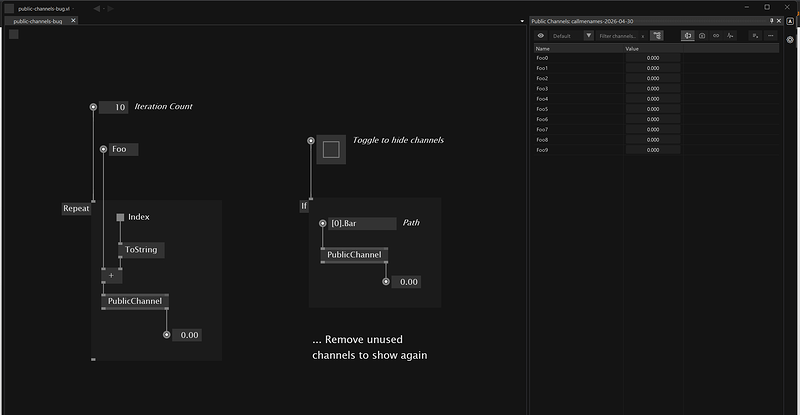Select the public-channels-bug document tab
This screenshot has width=800, height=415.
[38, 21]
